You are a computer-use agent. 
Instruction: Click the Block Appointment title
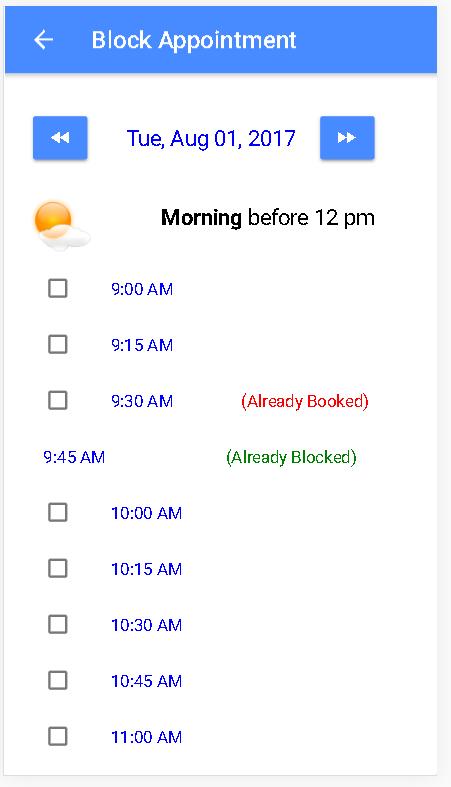(194, 40)
